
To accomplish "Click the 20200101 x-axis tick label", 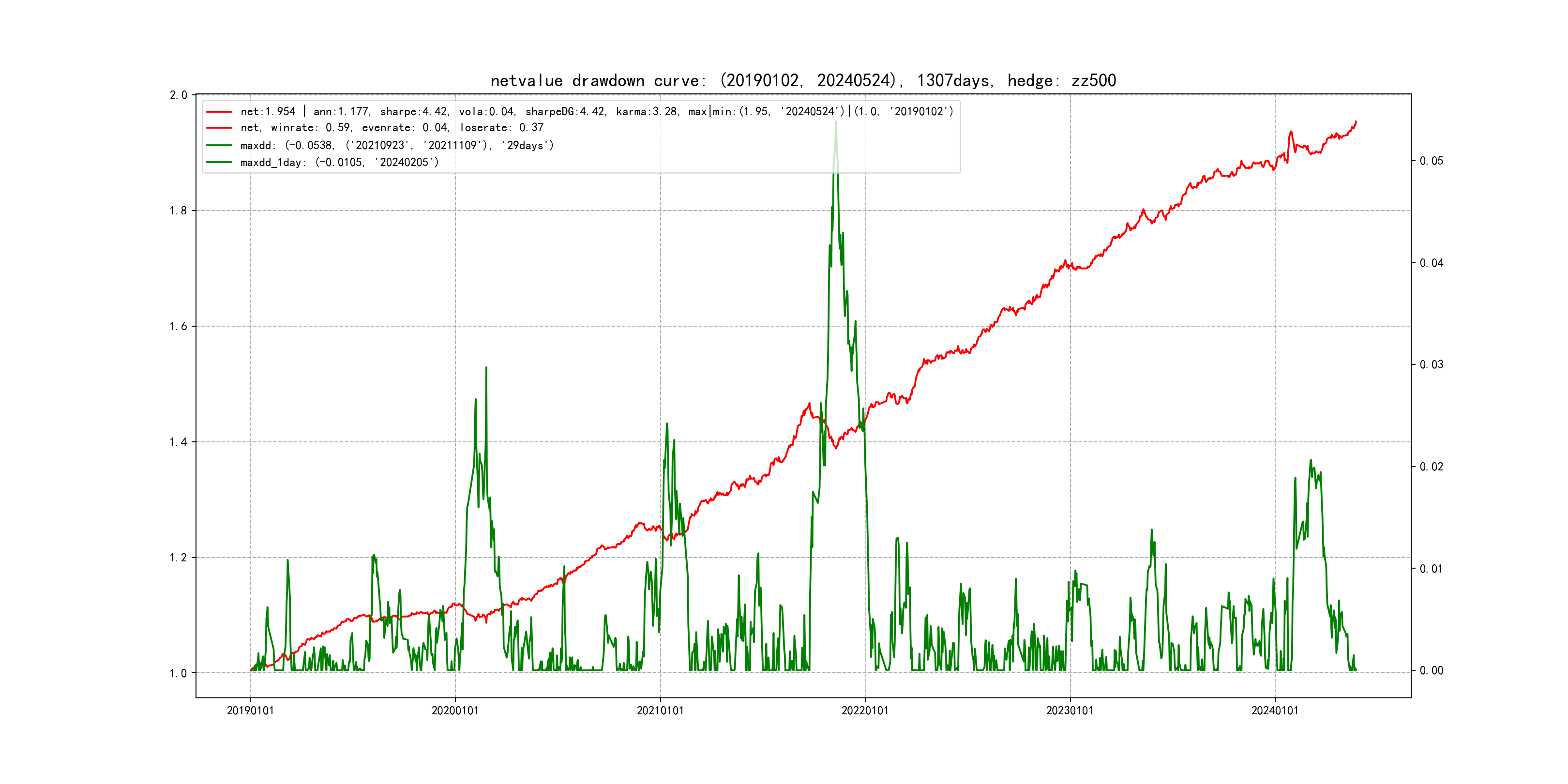I will [455, 711].
